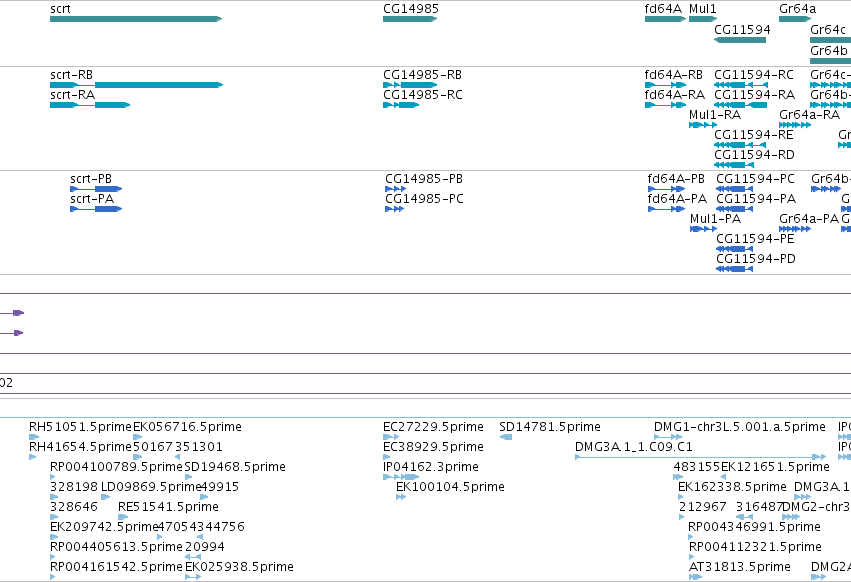Viewport: 851px width, 582px height.
Task: Open EST AT31813.5prime
Action: click(695, 577)
